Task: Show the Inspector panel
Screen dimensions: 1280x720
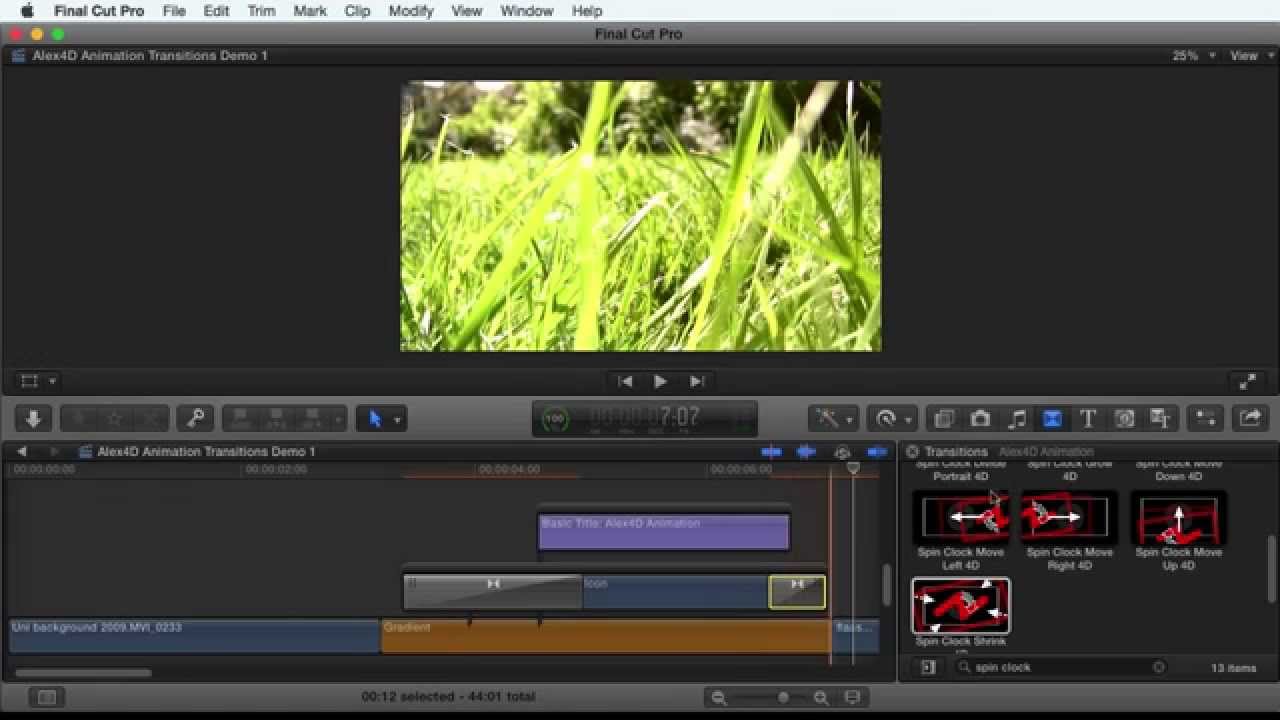Action: [1206, 419]
